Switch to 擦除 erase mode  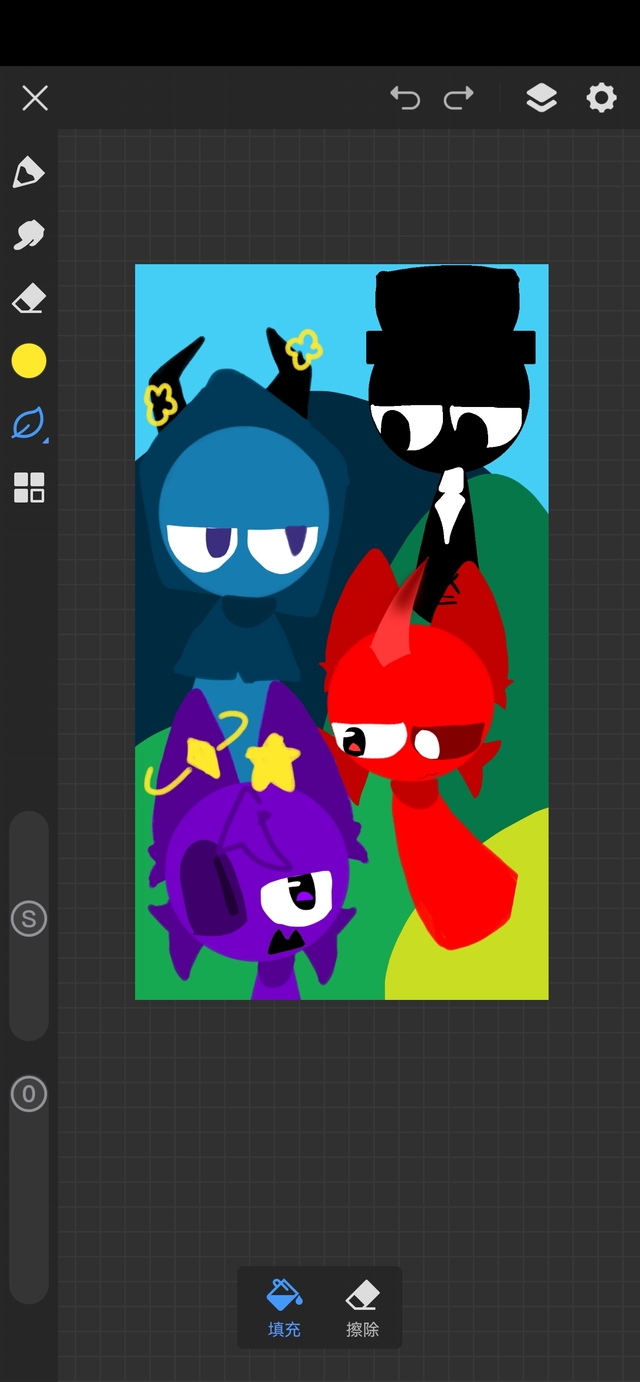tap(362, 1308)
